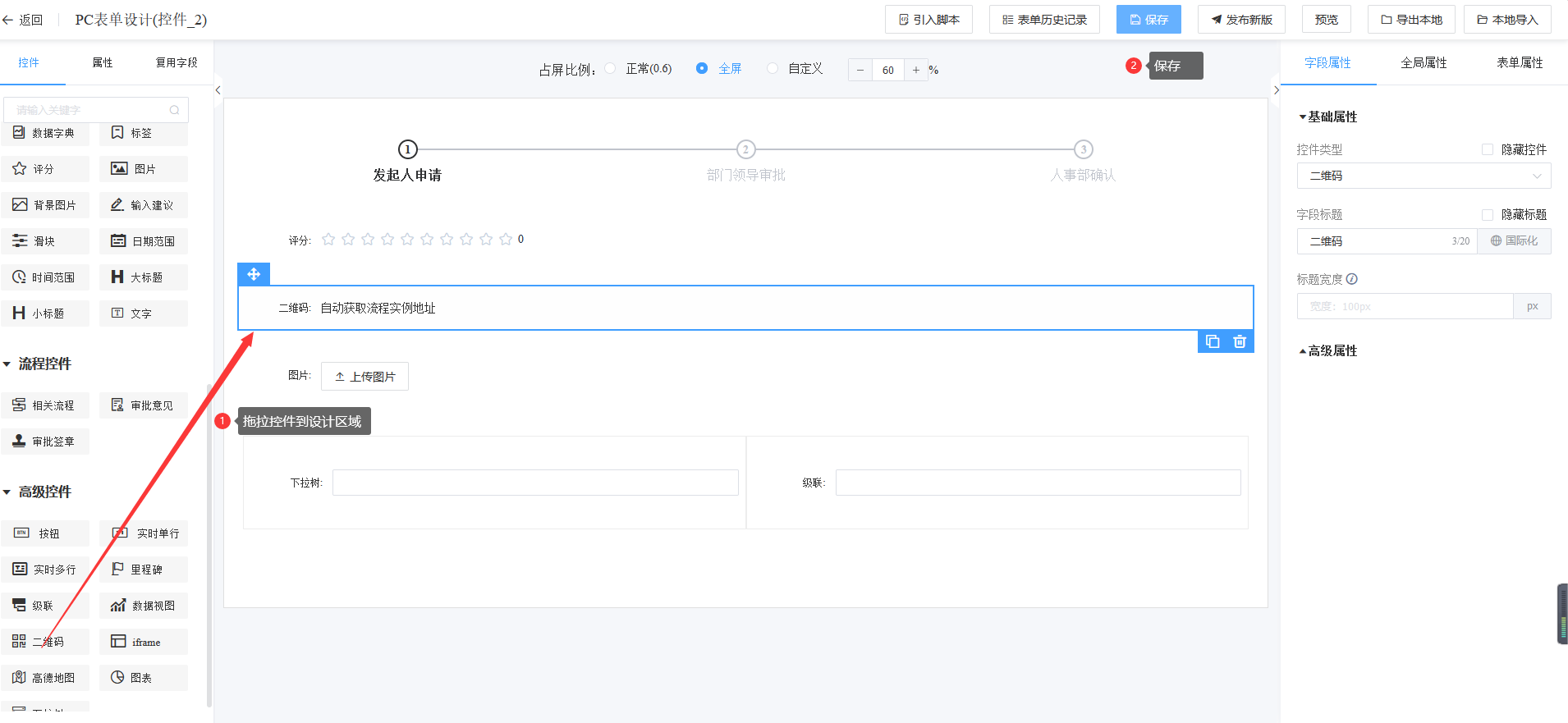1568x723 pixels.
Task: Copy the selected 二维码 field
Action: tap(1213, 341)
